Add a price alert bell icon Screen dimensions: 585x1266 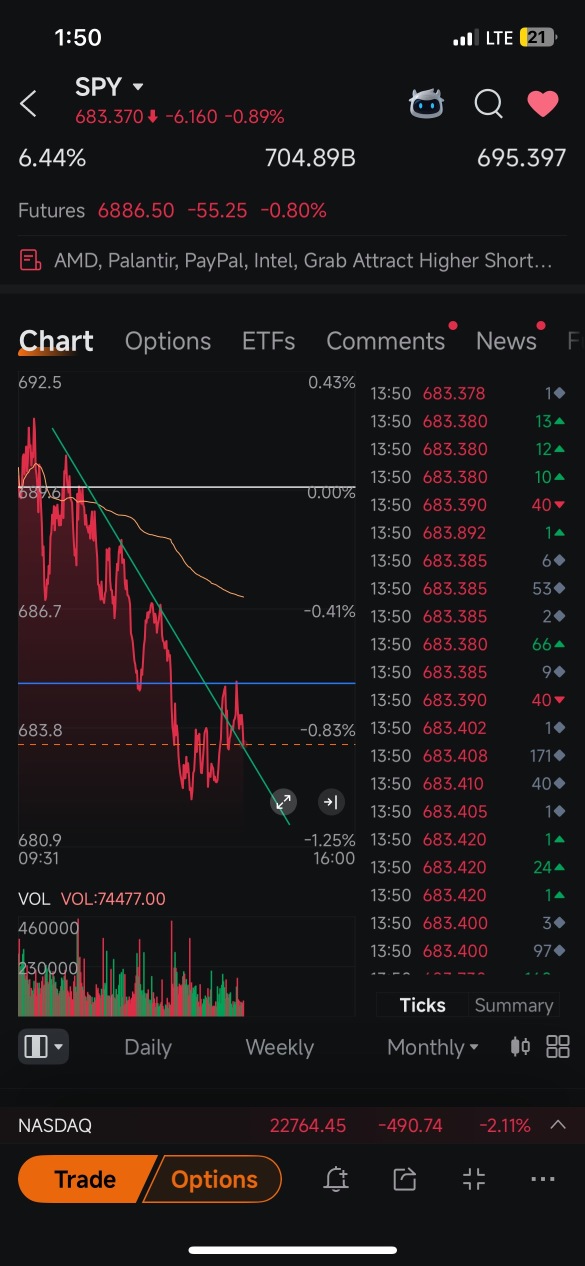(x=336, y=1180)
